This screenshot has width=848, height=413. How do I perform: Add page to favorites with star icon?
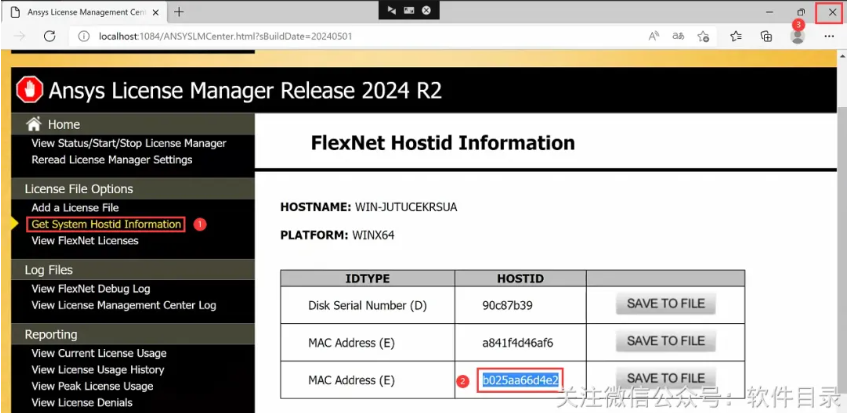pos(703,36)
